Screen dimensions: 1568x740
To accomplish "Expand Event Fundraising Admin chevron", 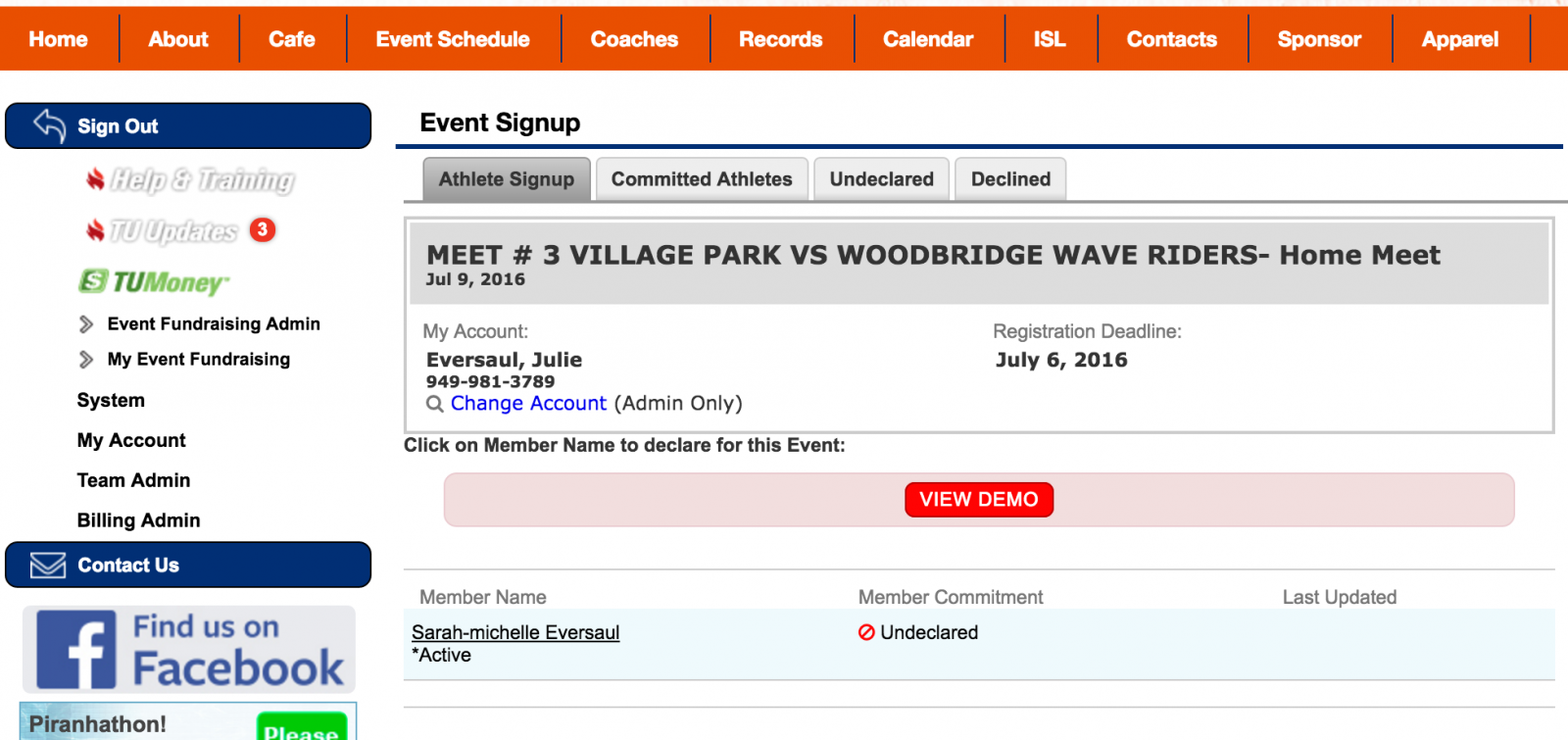I will (86, 324).
